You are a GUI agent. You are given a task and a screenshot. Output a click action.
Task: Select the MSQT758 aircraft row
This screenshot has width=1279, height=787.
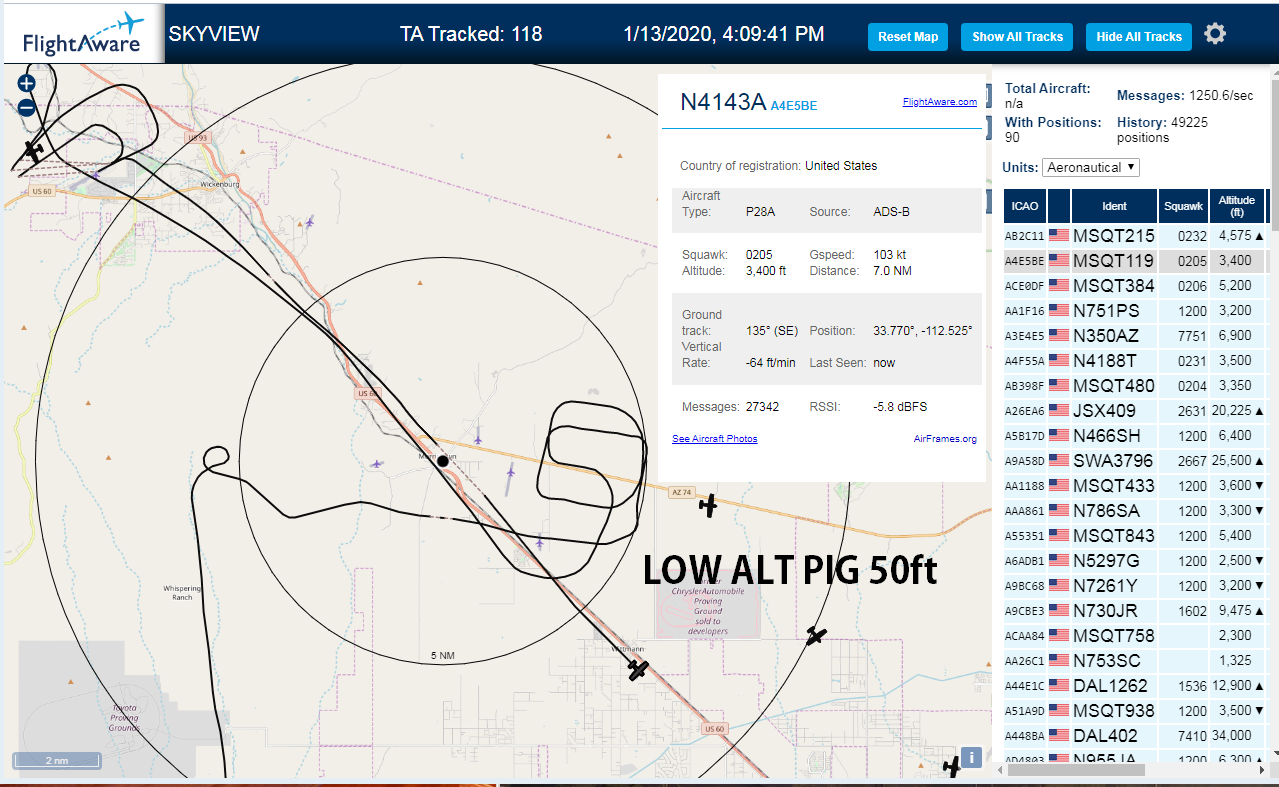tap(1136, 636)
